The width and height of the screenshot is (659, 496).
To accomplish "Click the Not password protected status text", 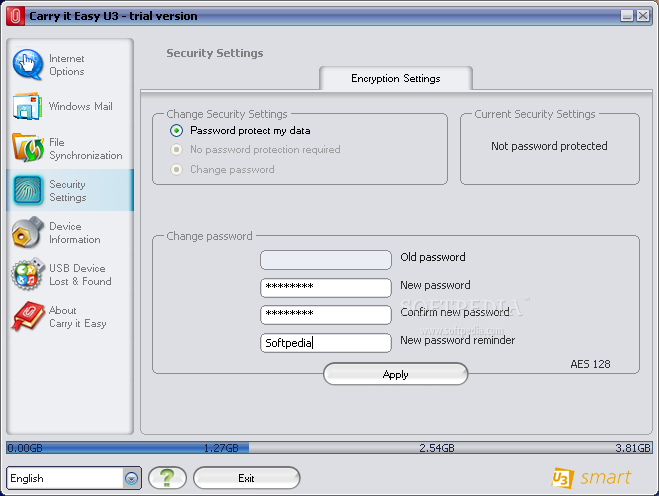I will pos(549,146).
